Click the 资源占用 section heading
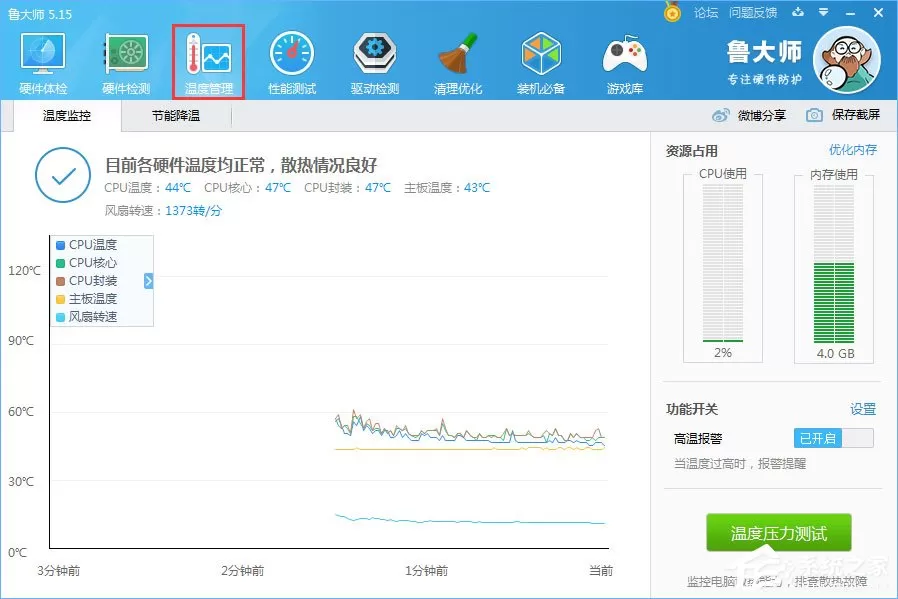The height and width of the screenshot is (599, 898). 692,151
